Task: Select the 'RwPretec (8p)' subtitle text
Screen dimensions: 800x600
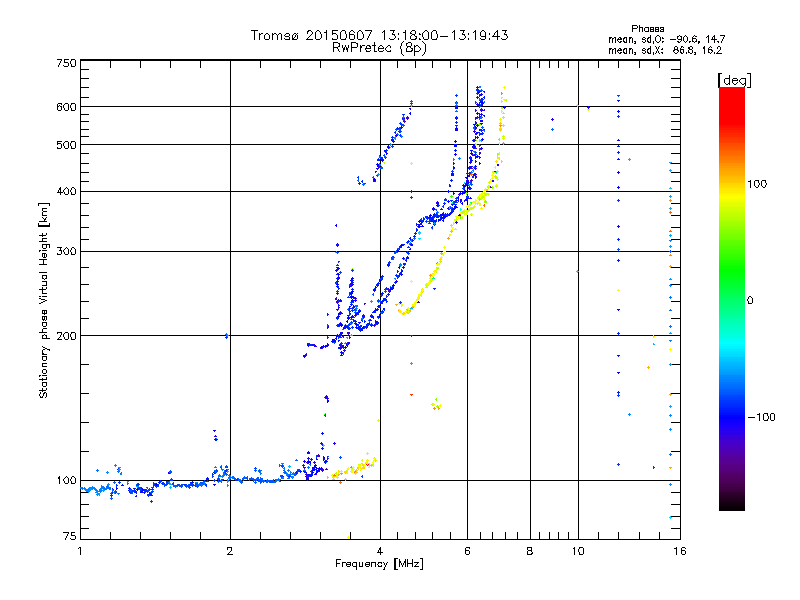Action: pyautogui.click(x=379, y=48)
